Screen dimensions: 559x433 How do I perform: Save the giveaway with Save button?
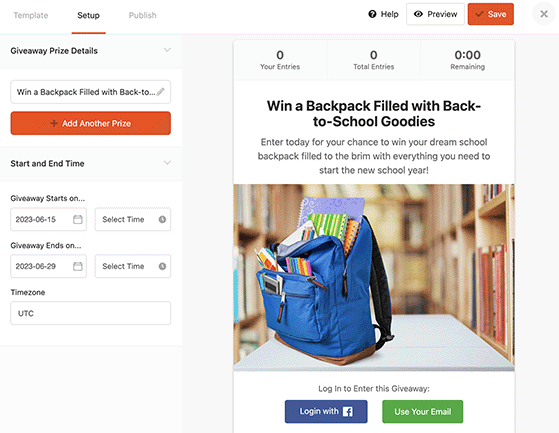tap(491, 14)
